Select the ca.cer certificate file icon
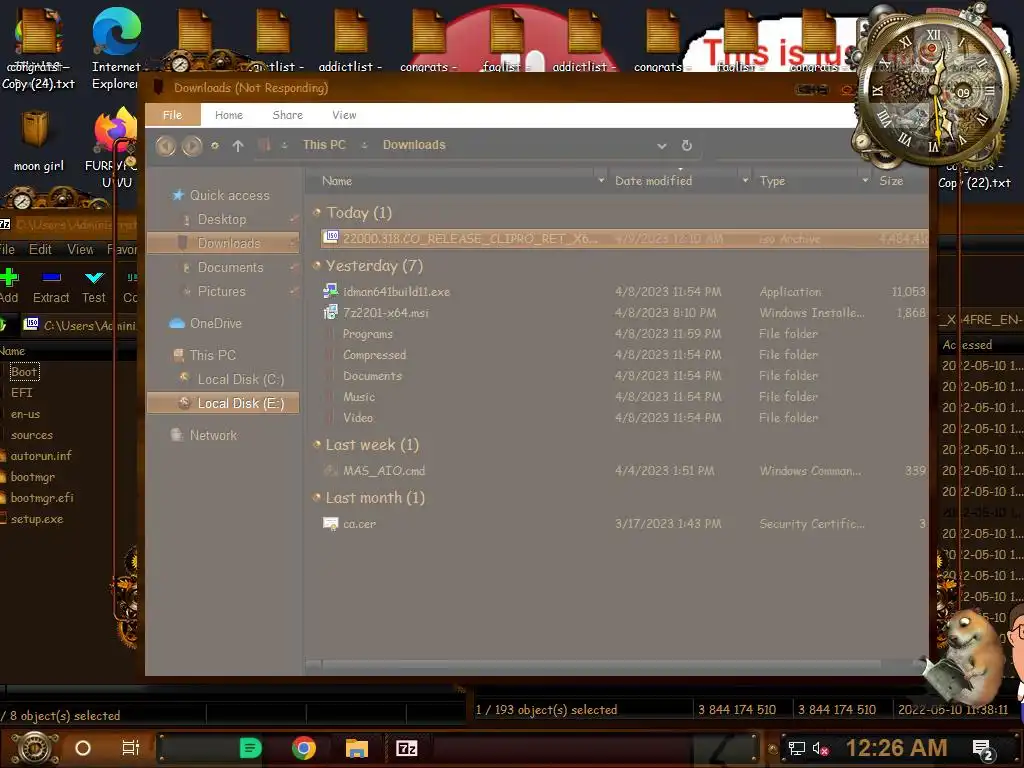The width and height of the screenshot is (1024, 768). pos(331,523)
